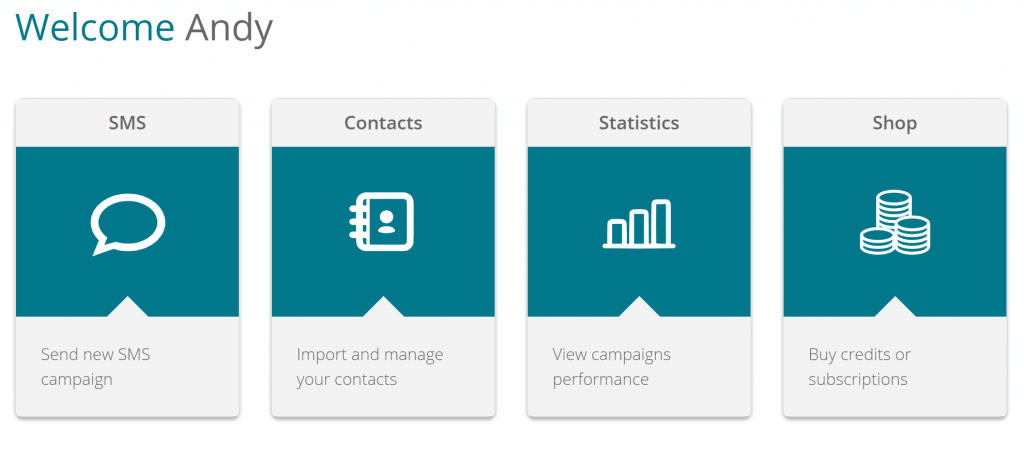Choose "Import and manage your contacts"
The width and height of the screenshot is (1024, 461).
(370, 367)
